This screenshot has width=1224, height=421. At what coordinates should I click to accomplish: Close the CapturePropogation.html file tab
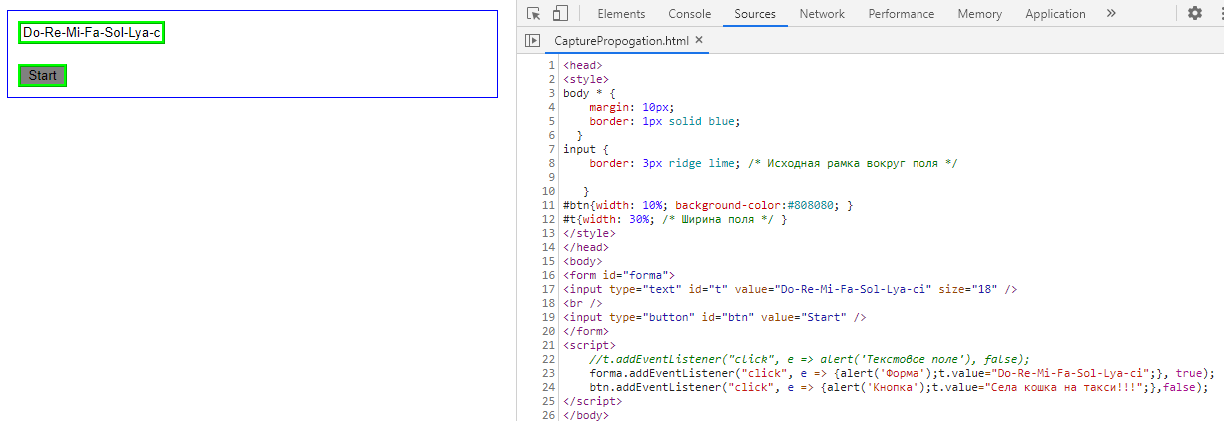pyautogui.click(x=699, y=41)
